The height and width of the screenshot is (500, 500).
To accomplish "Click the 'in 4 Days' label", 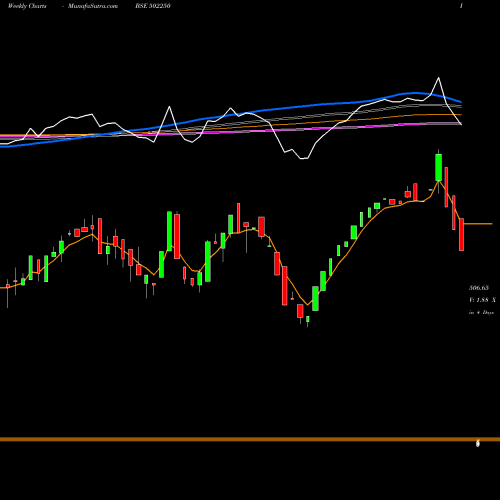I will tap(481, 313).
